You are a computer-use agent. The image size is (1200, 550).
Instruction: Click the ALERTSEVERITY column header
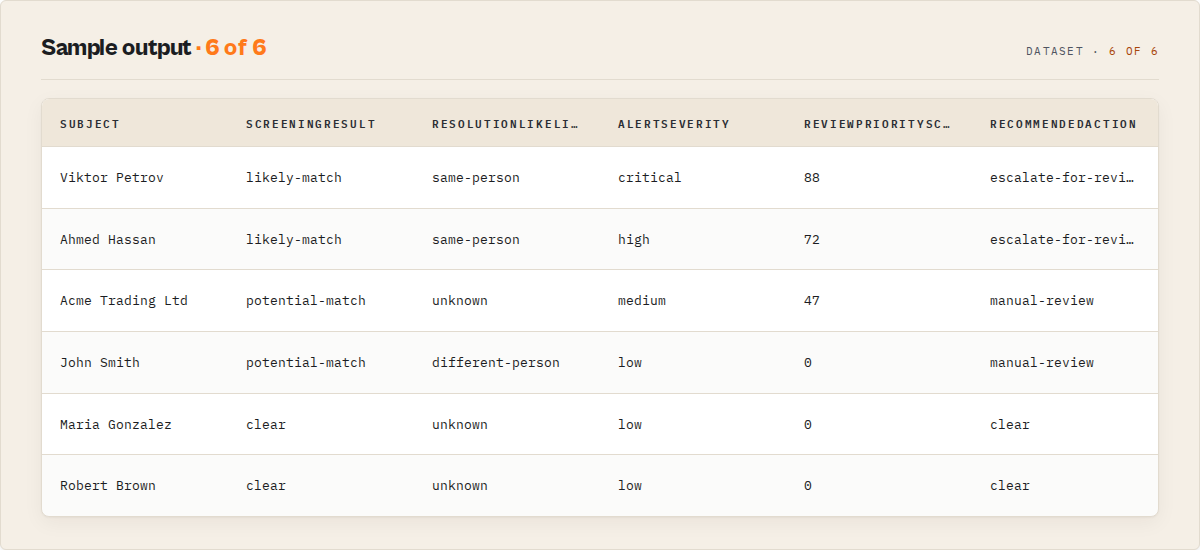[674, 124]
